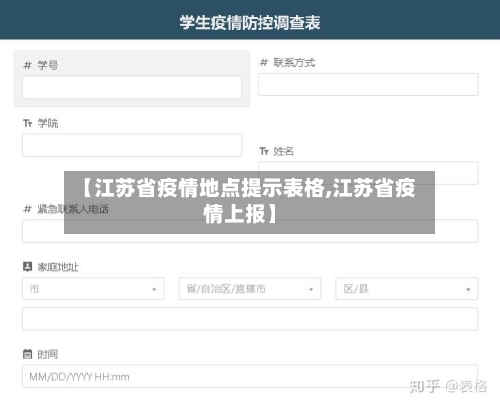Viewport: 500px width, 406px height.
Task: Click the 学院 label
Action: [48, 123]
